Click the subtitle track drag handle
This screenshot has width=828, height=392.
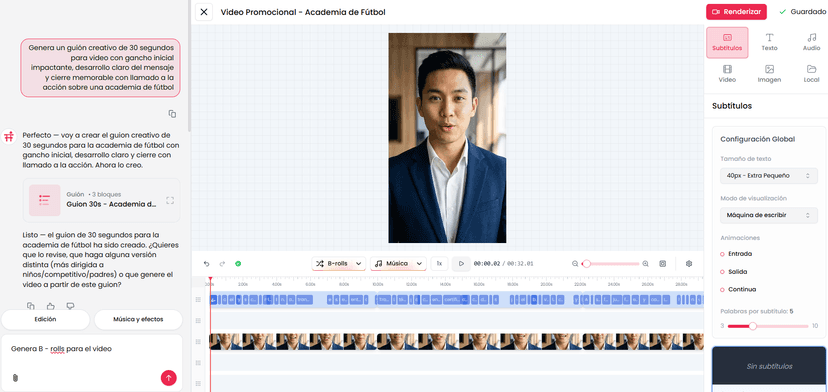(x=199, y=300)
